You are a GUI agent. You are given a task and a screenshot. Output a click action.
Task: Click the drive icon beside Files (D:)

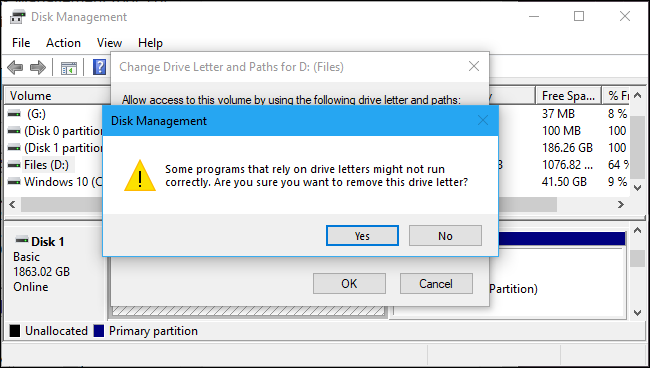click(x=14, y=165)
